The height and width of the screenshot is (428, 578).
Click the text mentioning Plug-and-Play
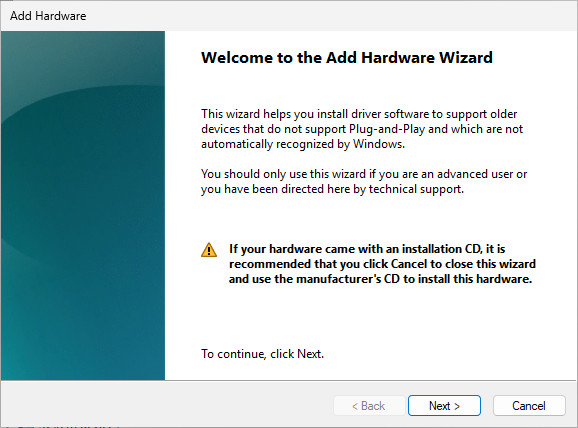pyautogui.click(x=362, y=129)
